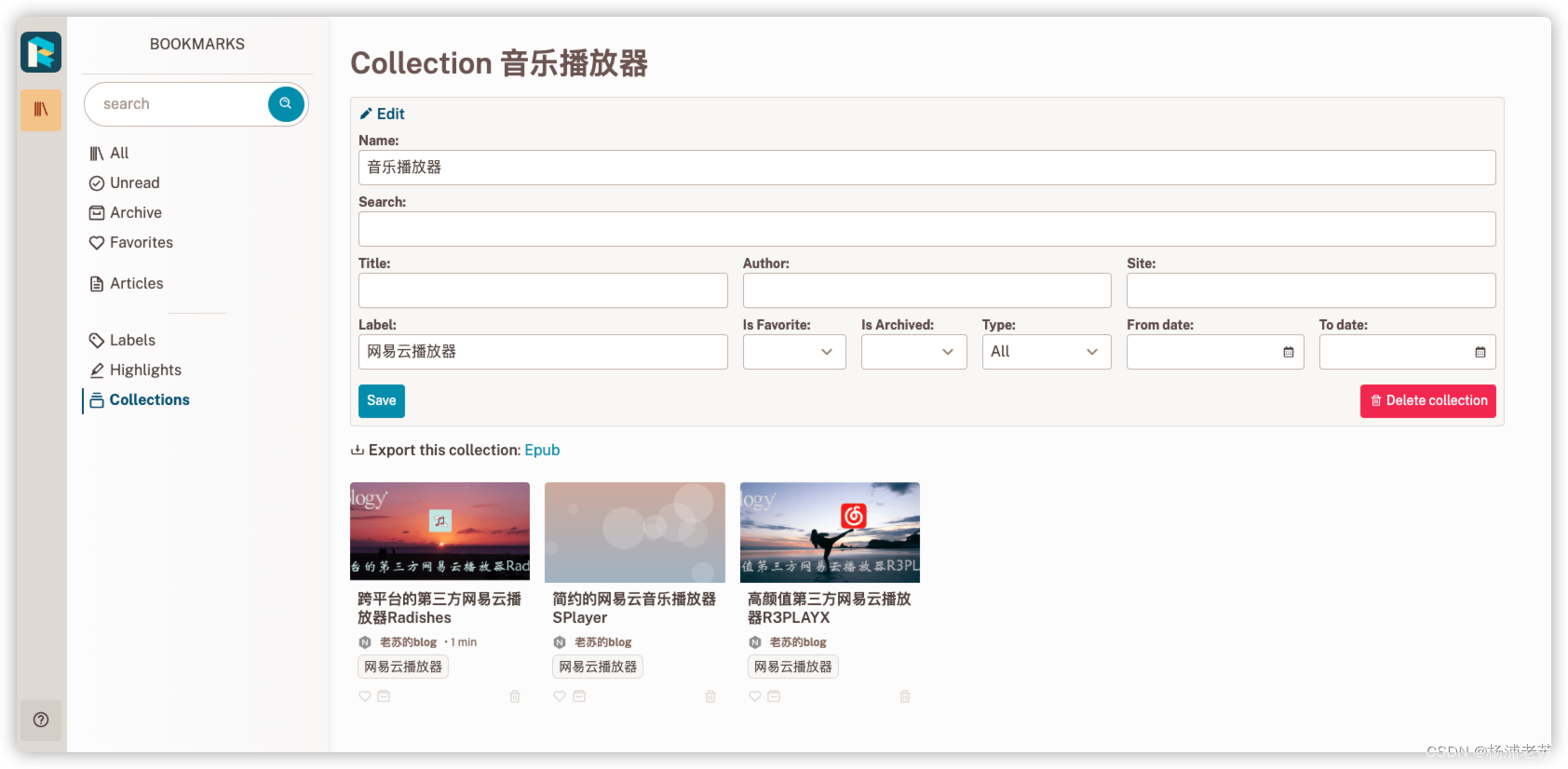
Task: Open the From date calendar picker icon
Action: [1289, 352]
